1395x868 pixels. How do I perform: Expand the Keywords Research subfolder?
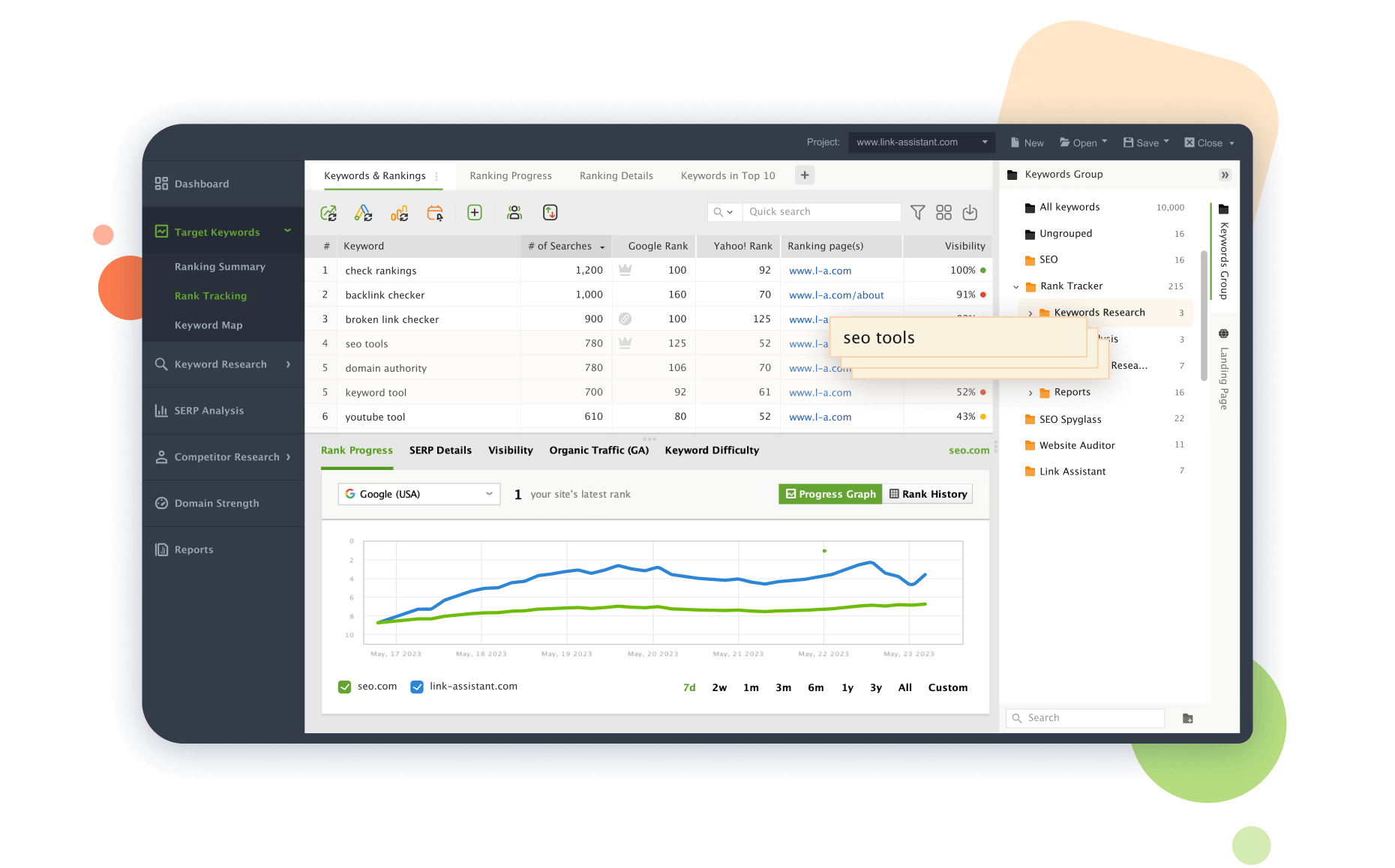click(x=1030, y=313)
